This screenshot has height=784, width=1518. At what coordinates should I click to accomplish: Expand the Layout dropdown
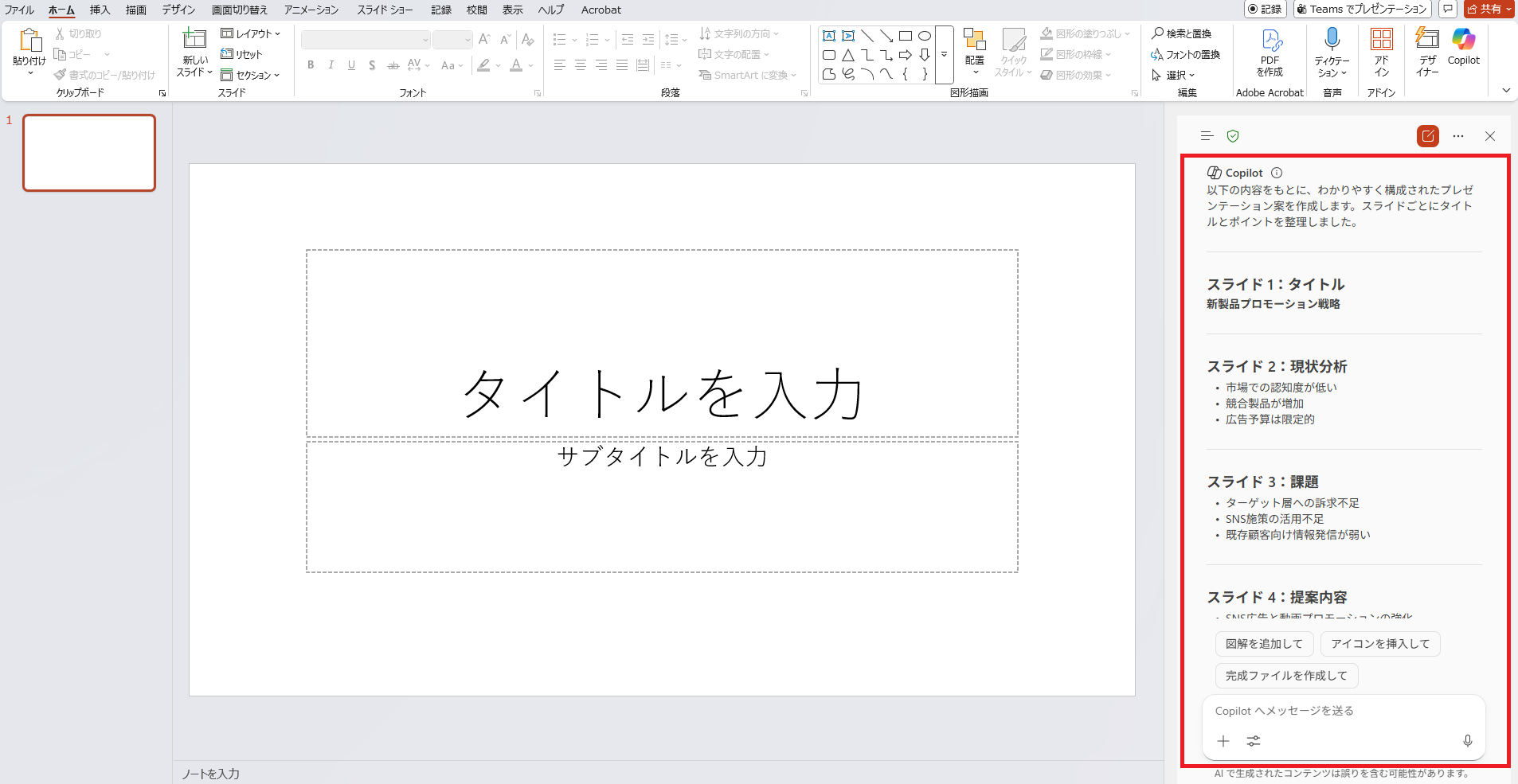click(x=251, y=33)
